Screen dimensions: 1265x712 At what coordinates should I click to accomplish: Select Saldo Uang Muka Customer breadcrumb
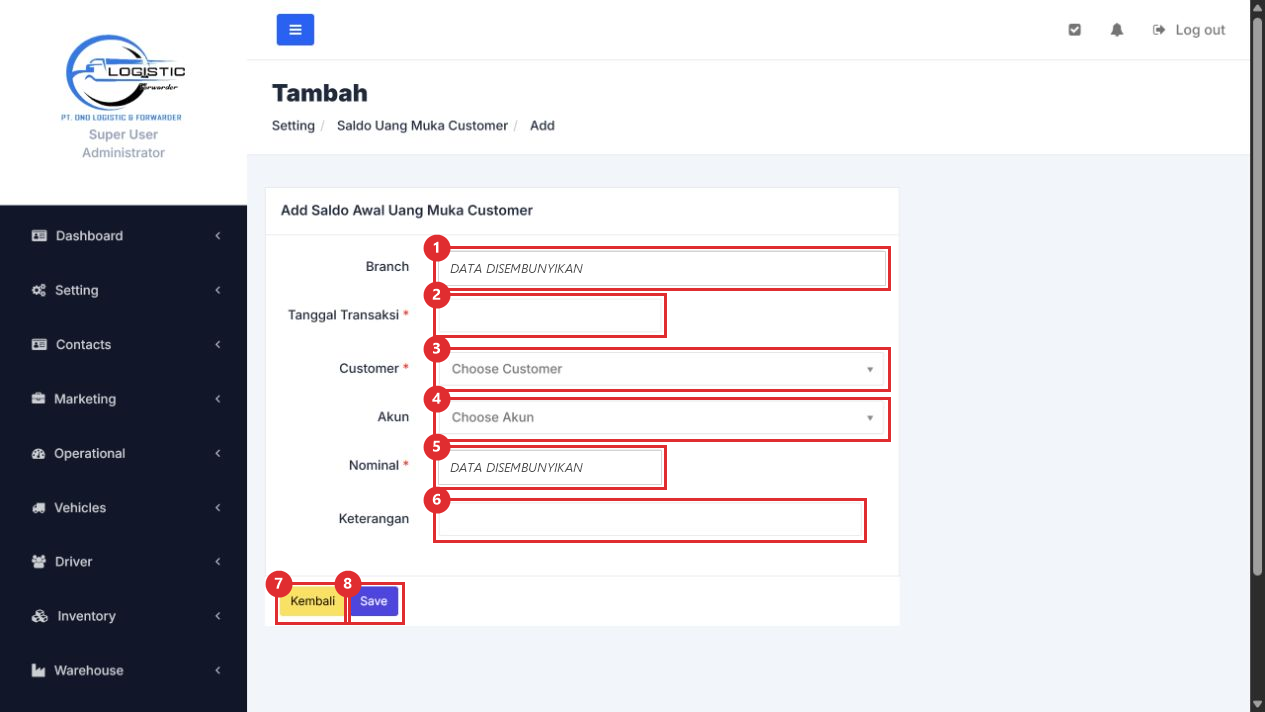click(422, 126)
